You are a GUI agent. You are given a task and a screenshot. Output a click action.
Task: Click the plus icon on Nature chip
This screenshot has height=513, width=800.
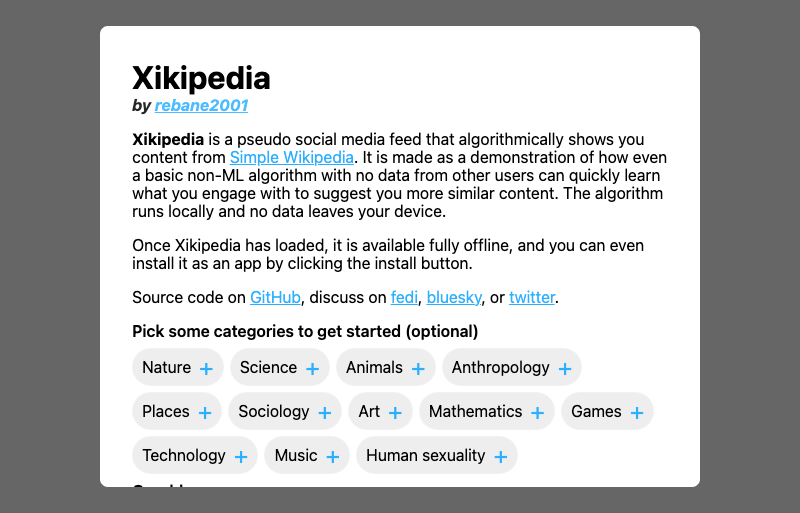[x=206, y=369]
